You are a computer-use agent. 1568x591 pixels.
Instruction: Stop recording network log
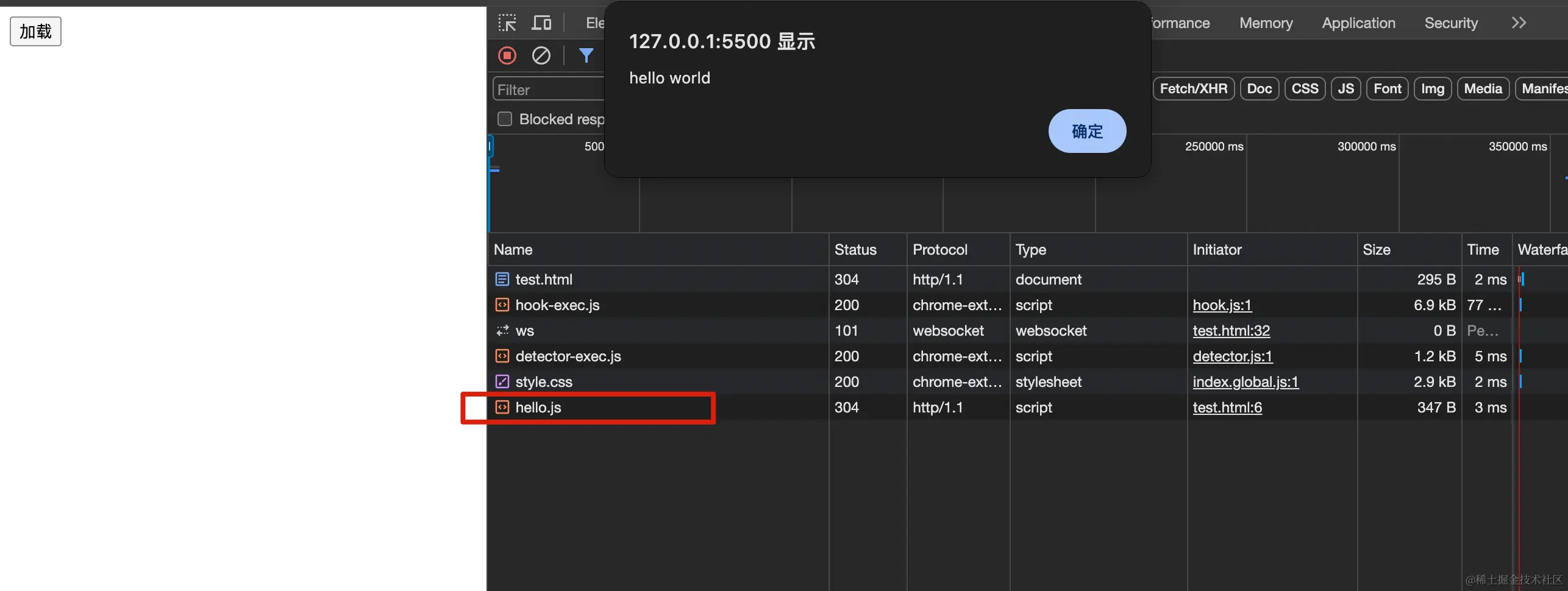click(x=507, y=55)
